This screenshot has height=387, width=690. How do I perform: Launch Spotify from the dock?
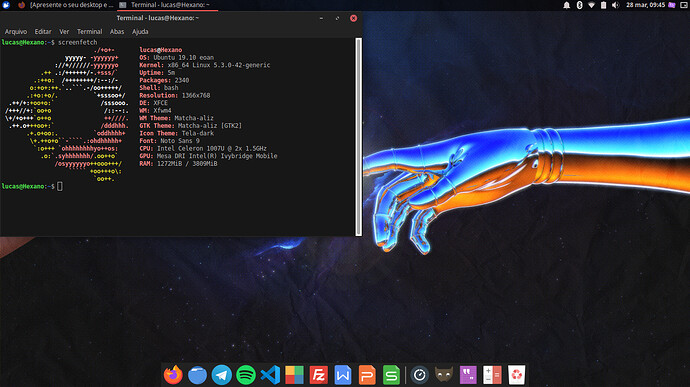coord(246,375)
